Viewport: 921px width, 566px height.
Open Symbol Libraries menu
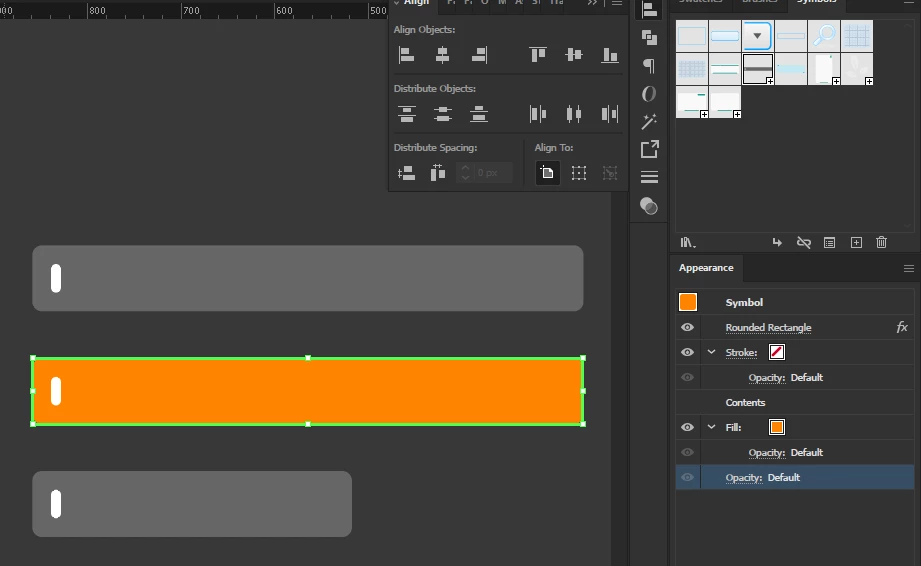tap(688, 242)
